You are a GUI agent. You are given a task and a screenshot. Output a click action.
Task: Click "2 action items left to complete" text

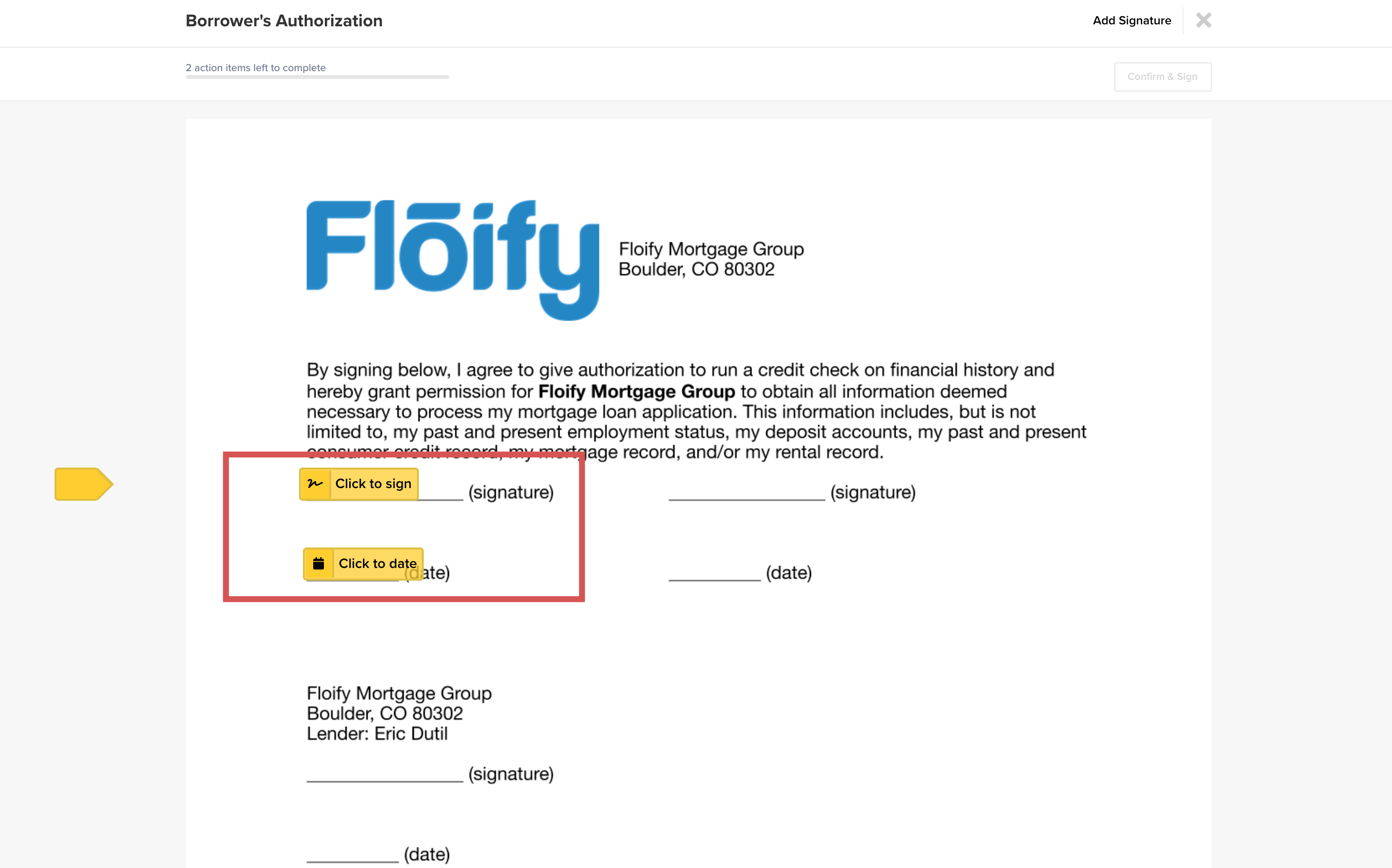point(255,68)
